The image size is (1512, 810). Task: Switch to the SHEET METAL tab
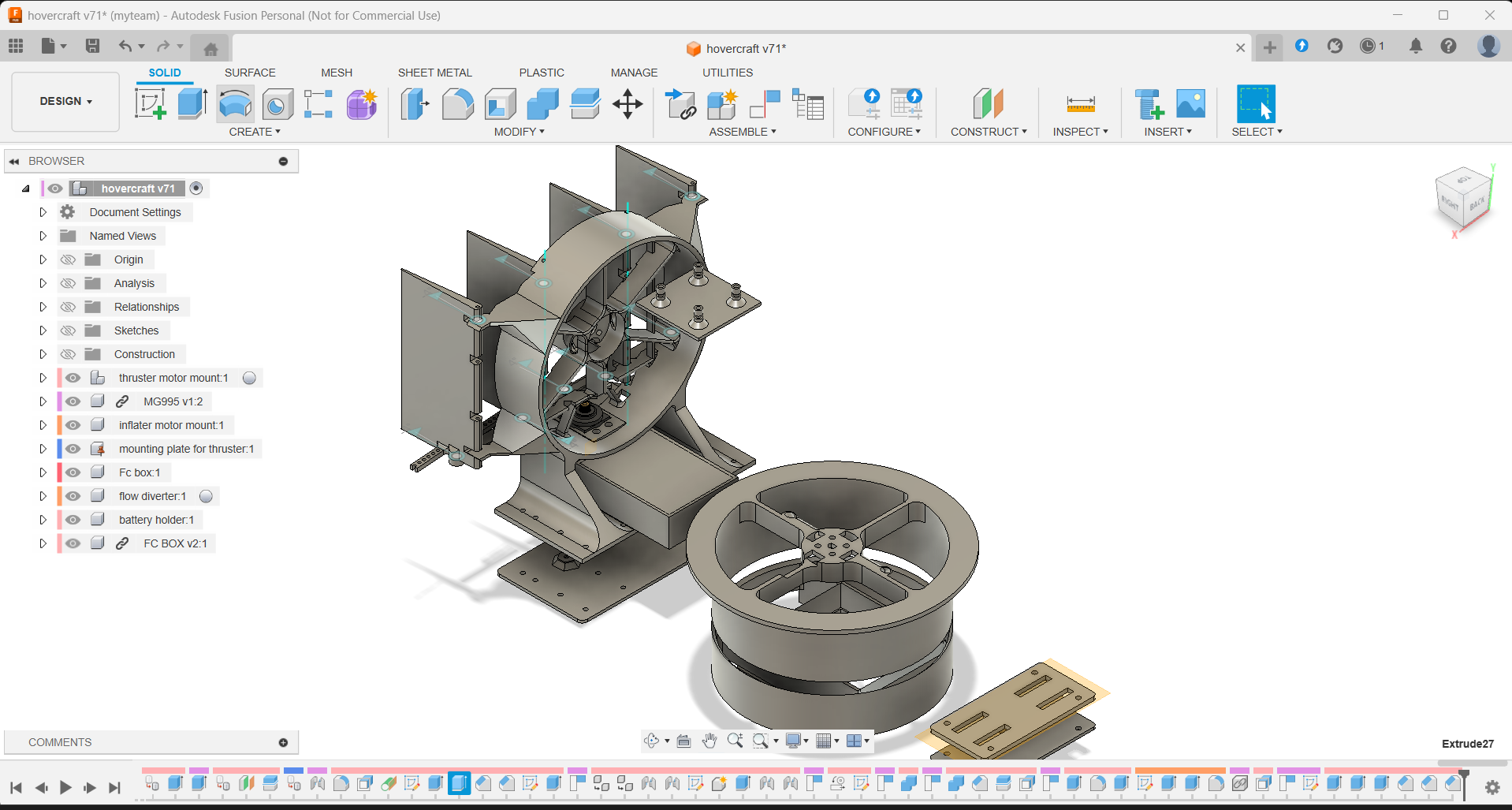(x=434, y=73)
